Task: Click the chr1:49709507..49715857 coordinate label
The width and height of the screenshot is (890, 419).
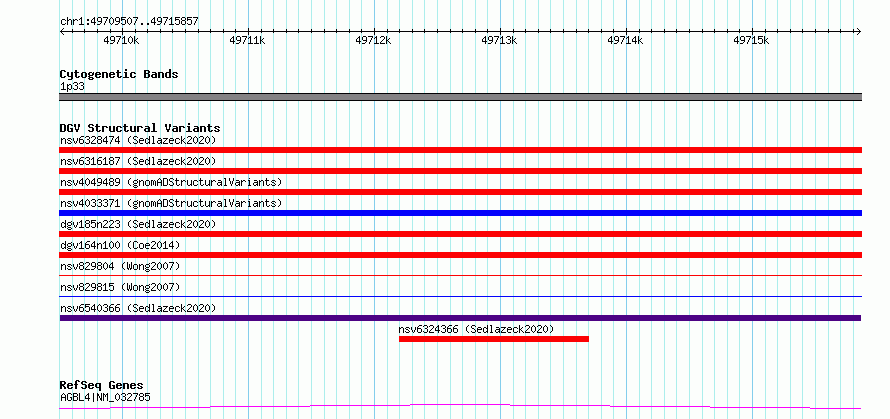Action: pyautogui.click(x=129, y=21)
